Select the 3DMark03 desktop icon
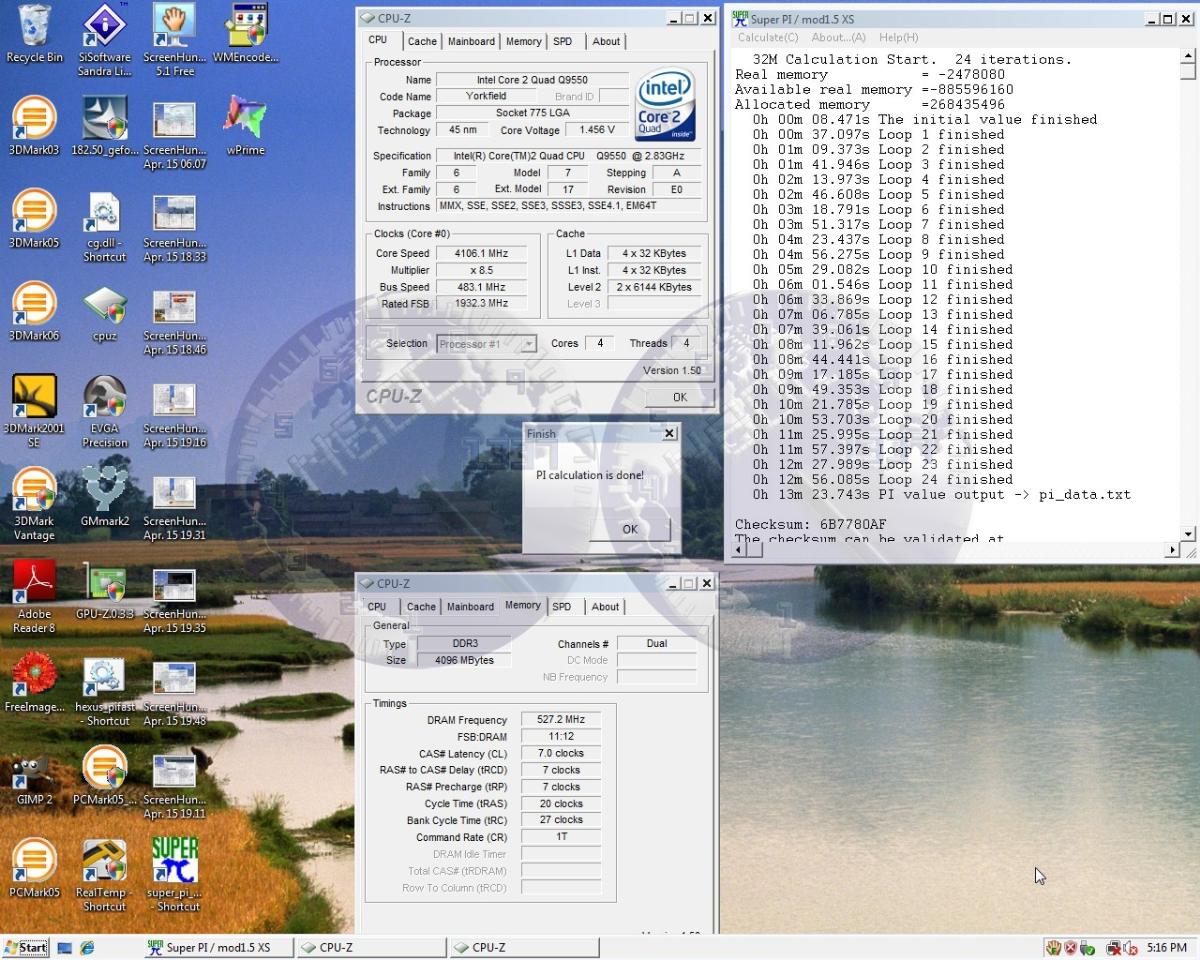The height and width of the screenshot is (960, 1200). tap(34, 127)
